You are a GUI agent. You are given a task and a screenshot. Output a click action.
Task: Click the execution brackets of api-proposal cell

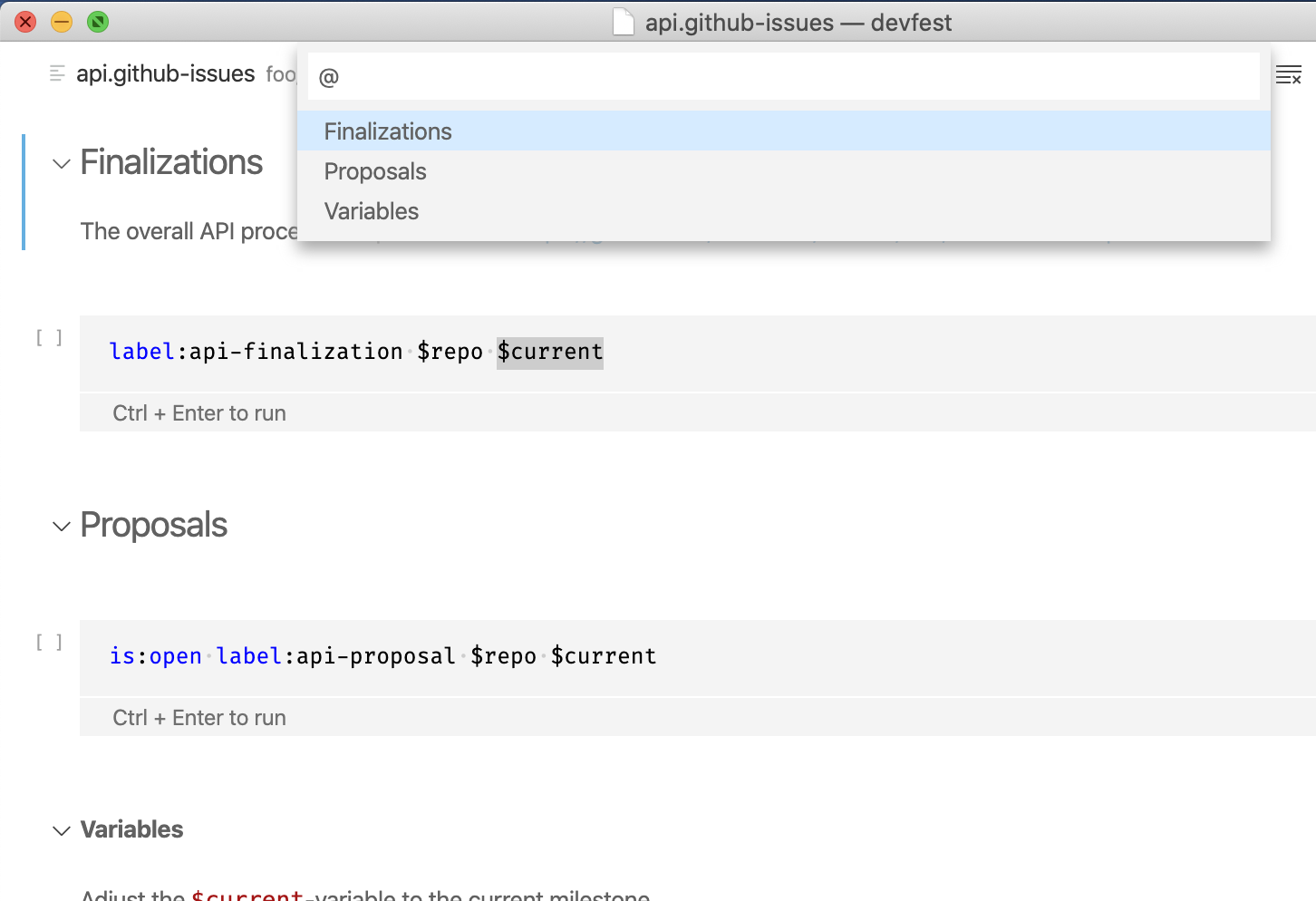coord(49,643)
